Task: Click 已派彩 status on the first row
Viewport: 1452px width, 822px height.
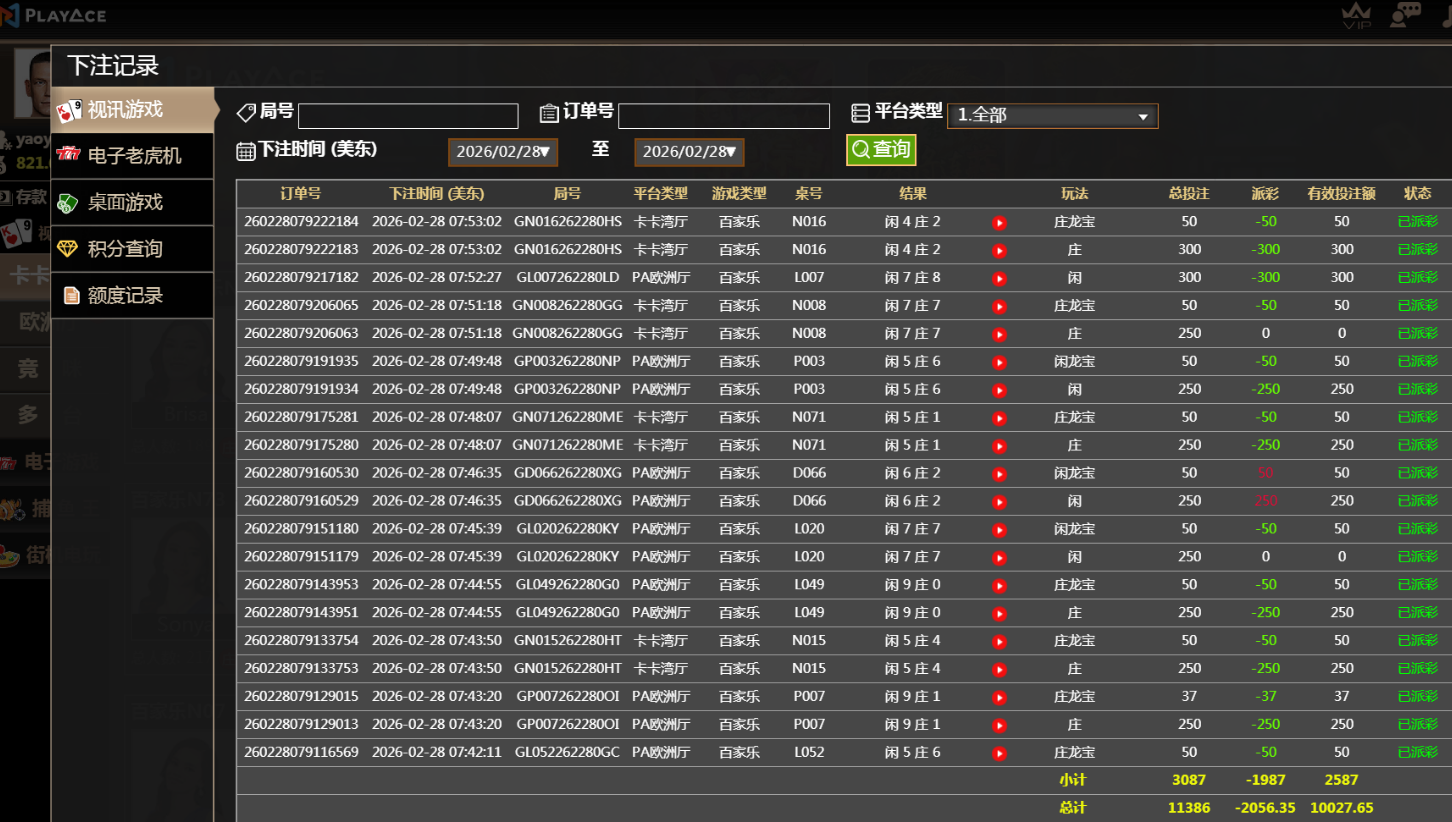Action: tap(1417, 222)
